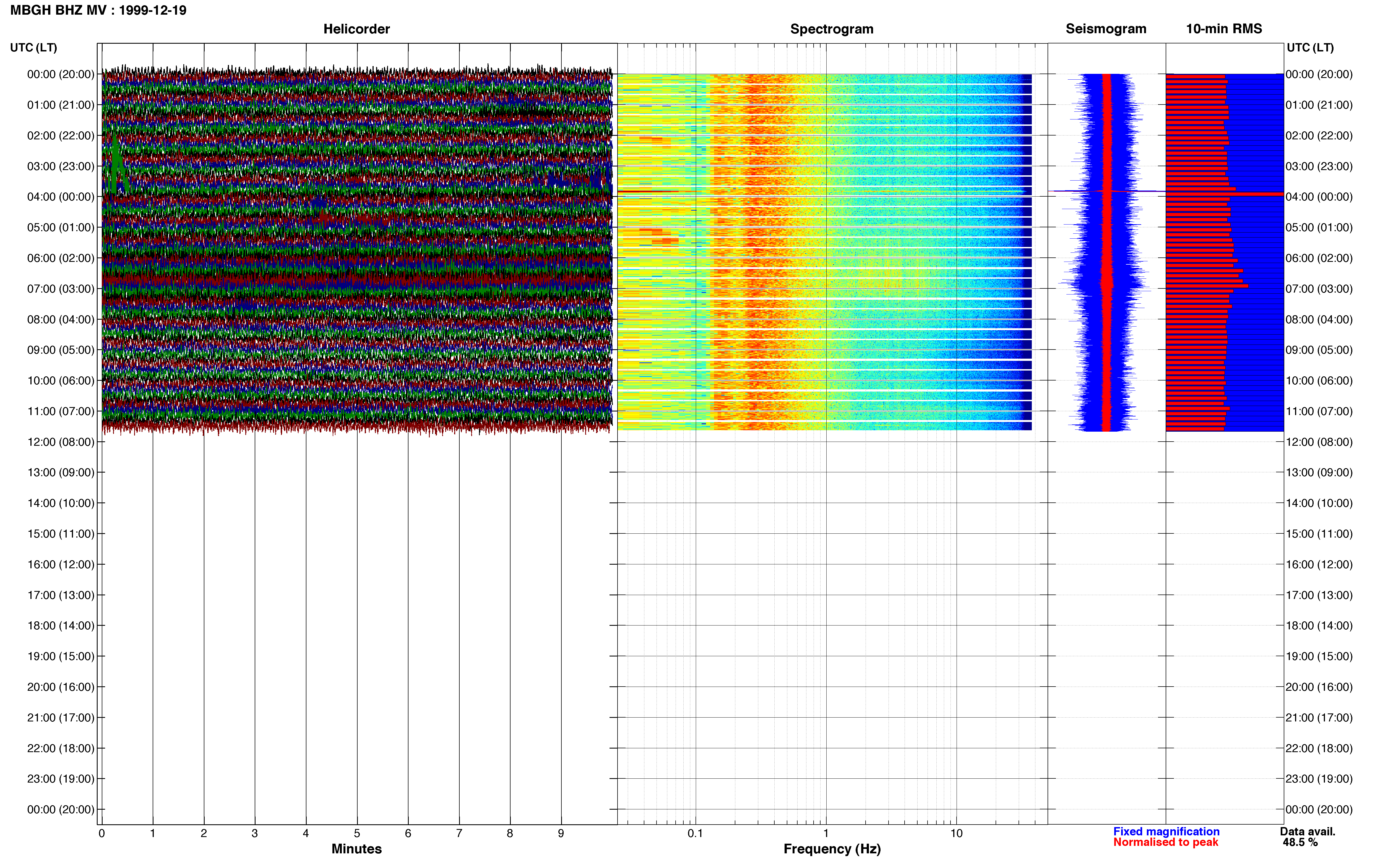Click the '1' frequency axis tick label
This screenshot has height=868, width=1388.
[826, 833]
